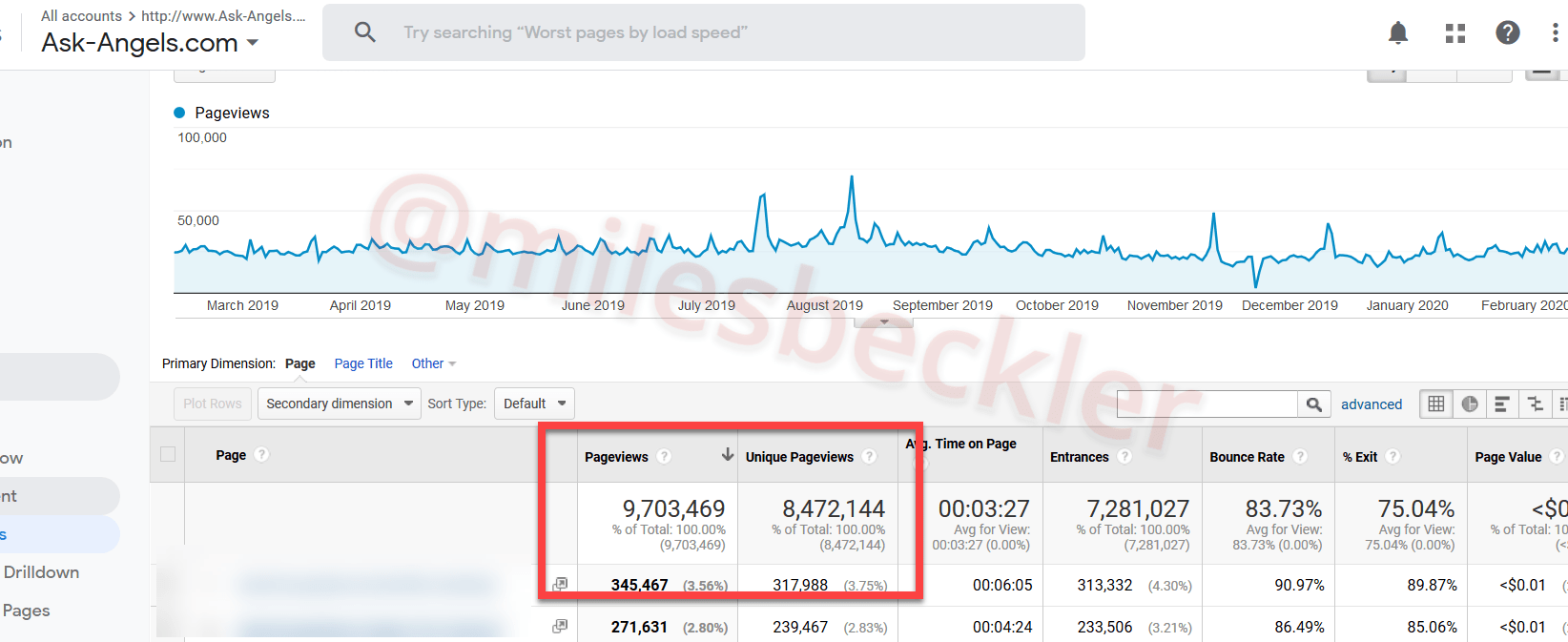Image resolution: width=1568 pixels, height=642 pixels.
Task: Click the table search magnifier button
Action: point(1313,404)
